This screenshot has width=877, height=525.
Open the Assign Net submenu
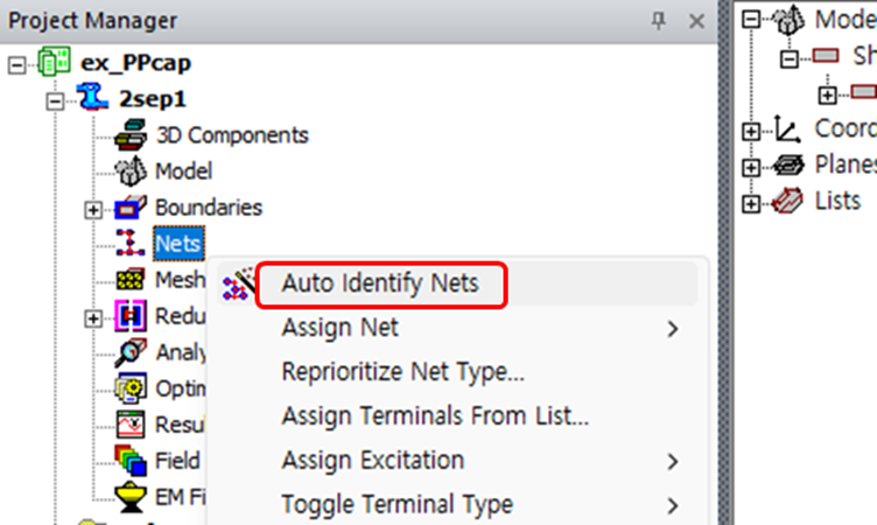pyautogui.click(x=340, y=328)
